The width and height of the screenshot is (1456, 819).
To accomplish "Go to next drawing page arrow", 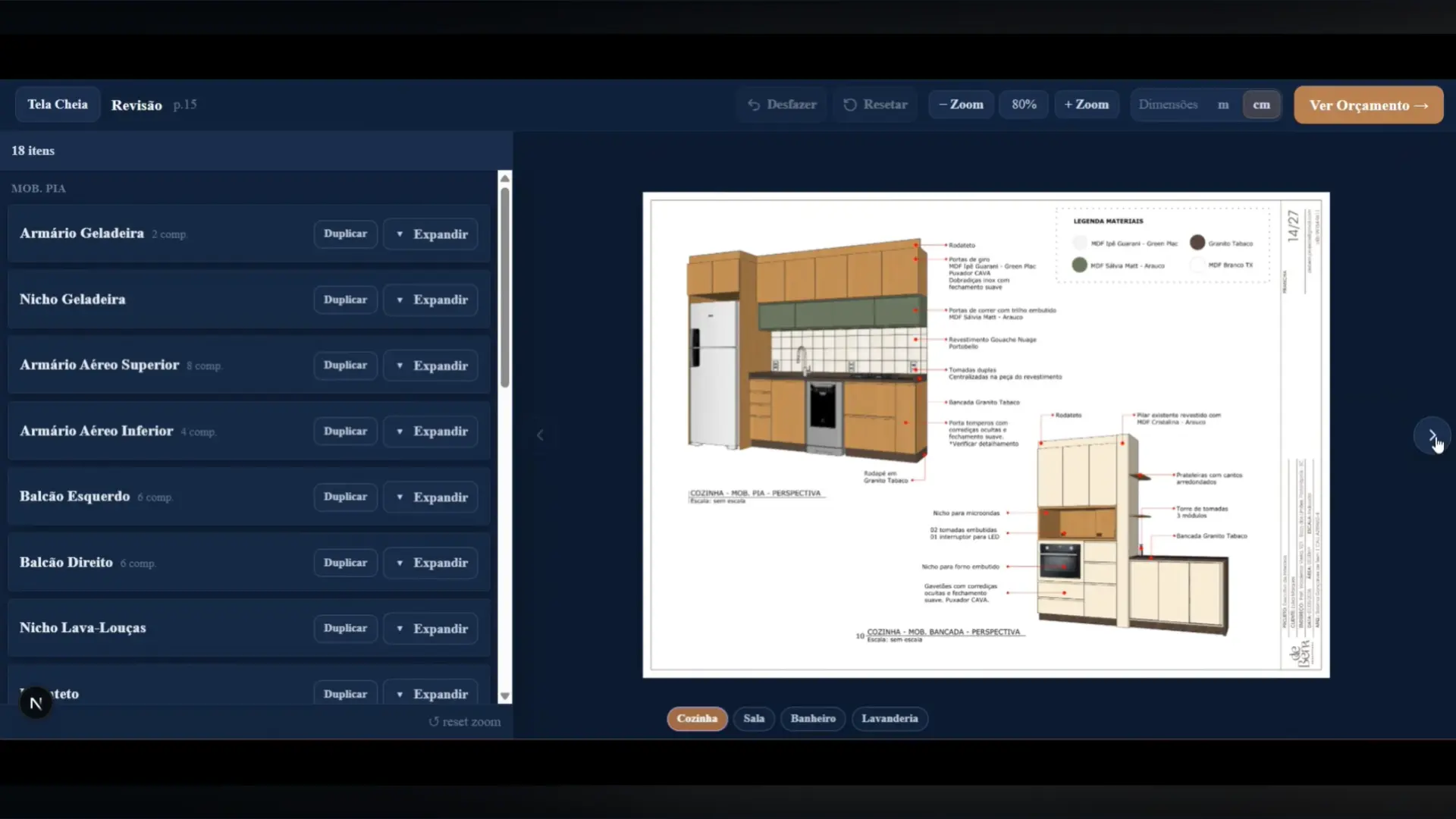I will pos(1432,435).
